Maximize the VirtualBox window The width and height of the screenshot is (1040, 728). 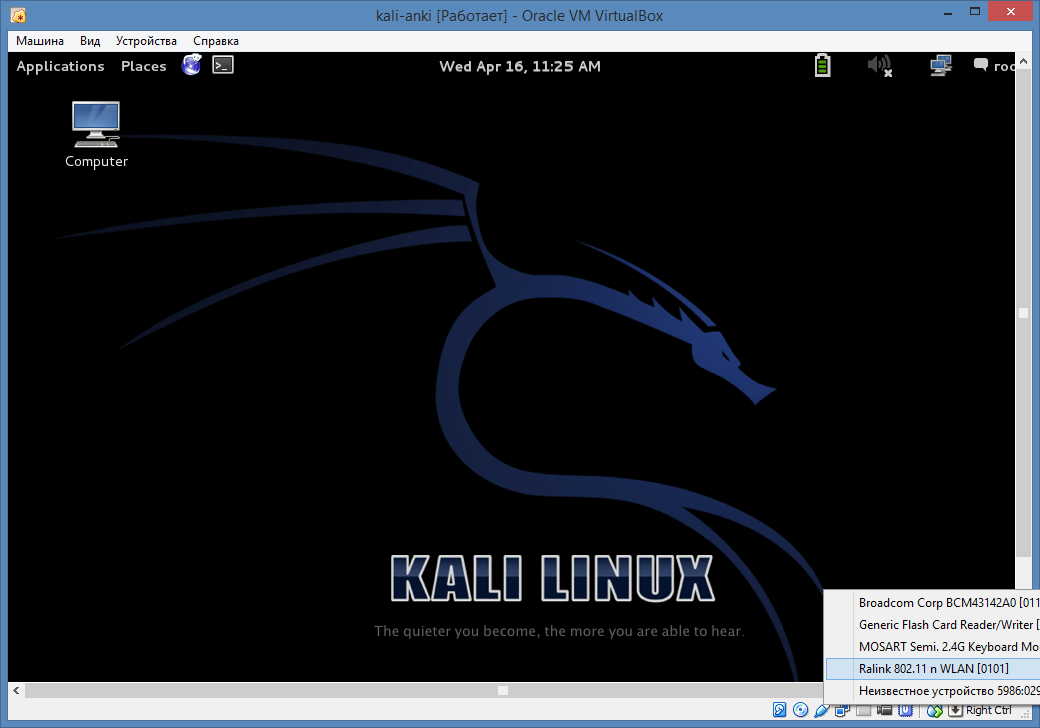click(974, 11)
